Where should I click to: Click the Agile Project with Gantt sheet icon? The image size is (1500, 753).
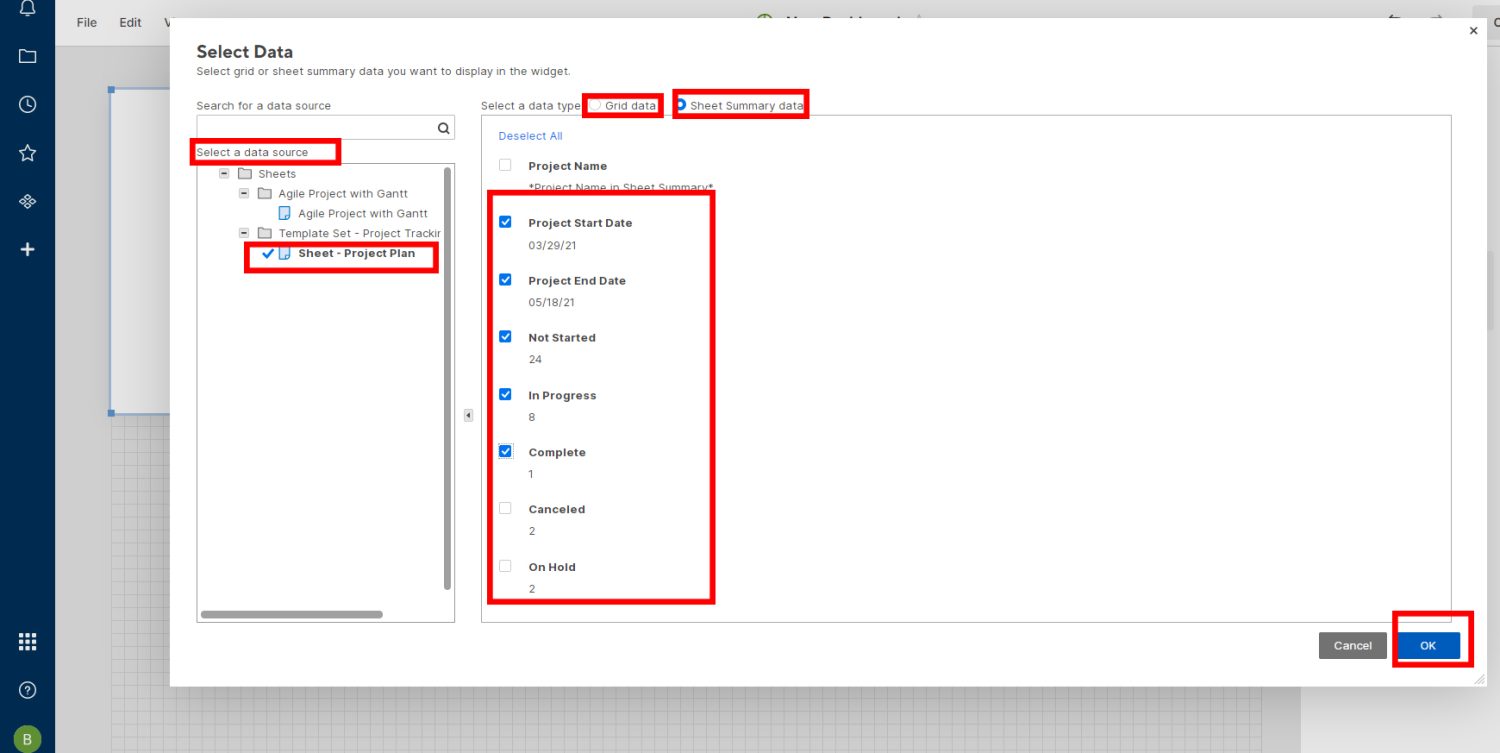284,213
